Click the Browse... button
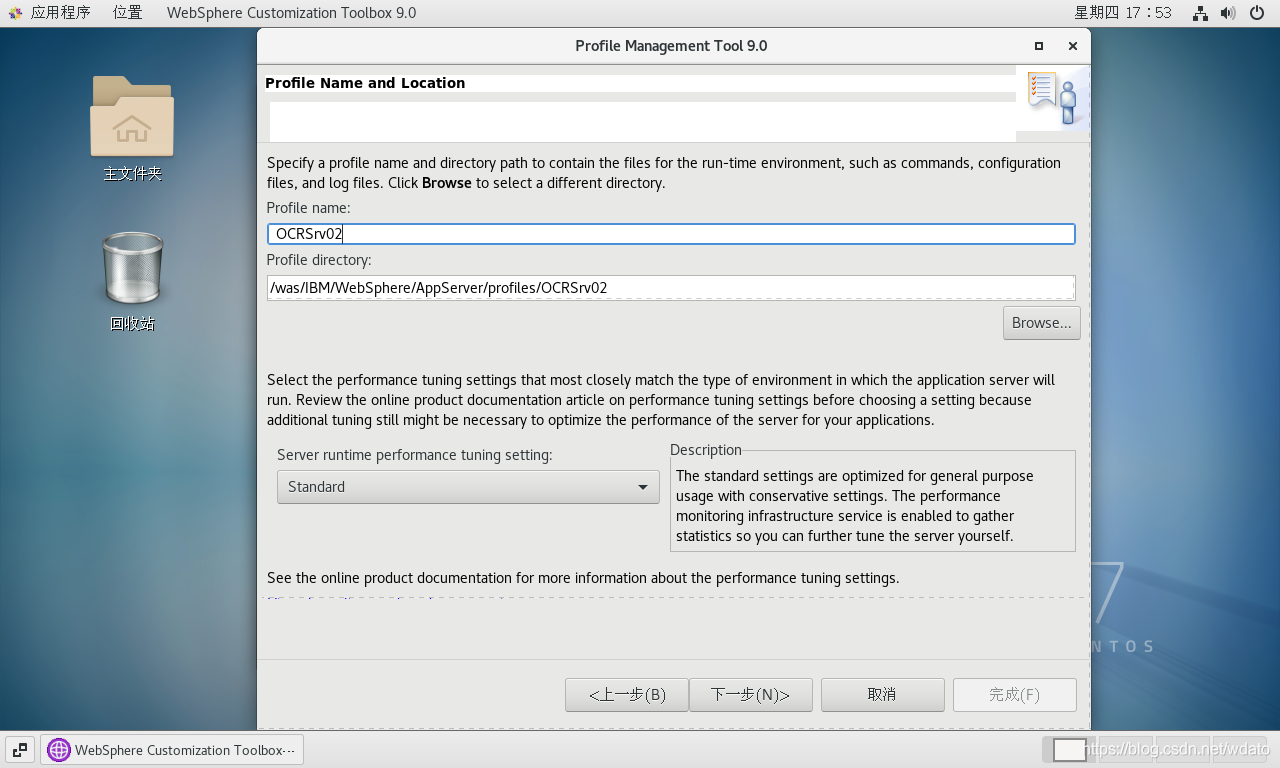 (x=1041, y=323)
